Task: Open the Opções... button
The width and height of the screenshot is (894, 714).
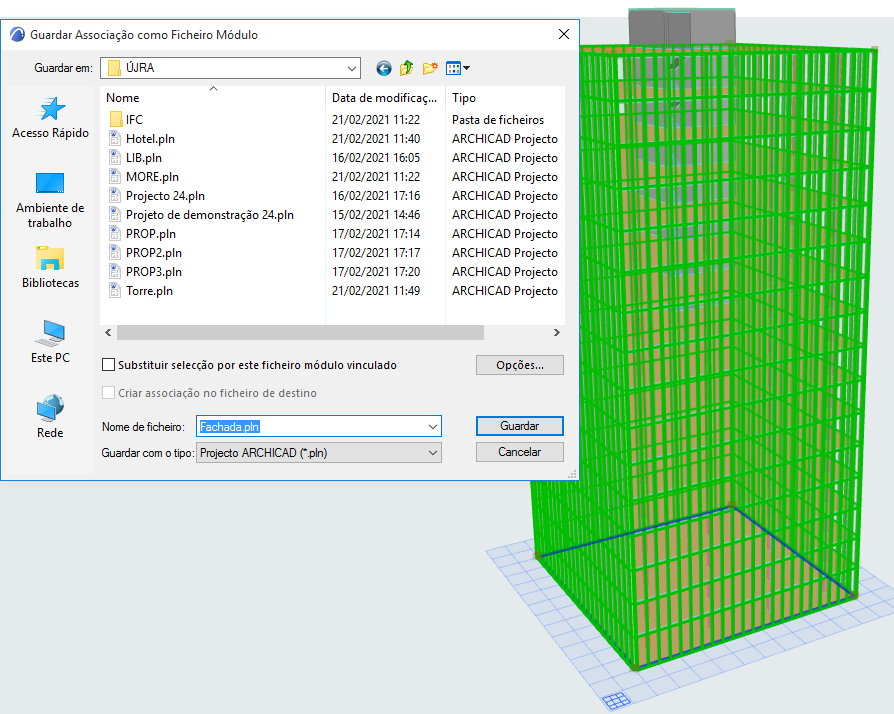Action: point(520,365)
